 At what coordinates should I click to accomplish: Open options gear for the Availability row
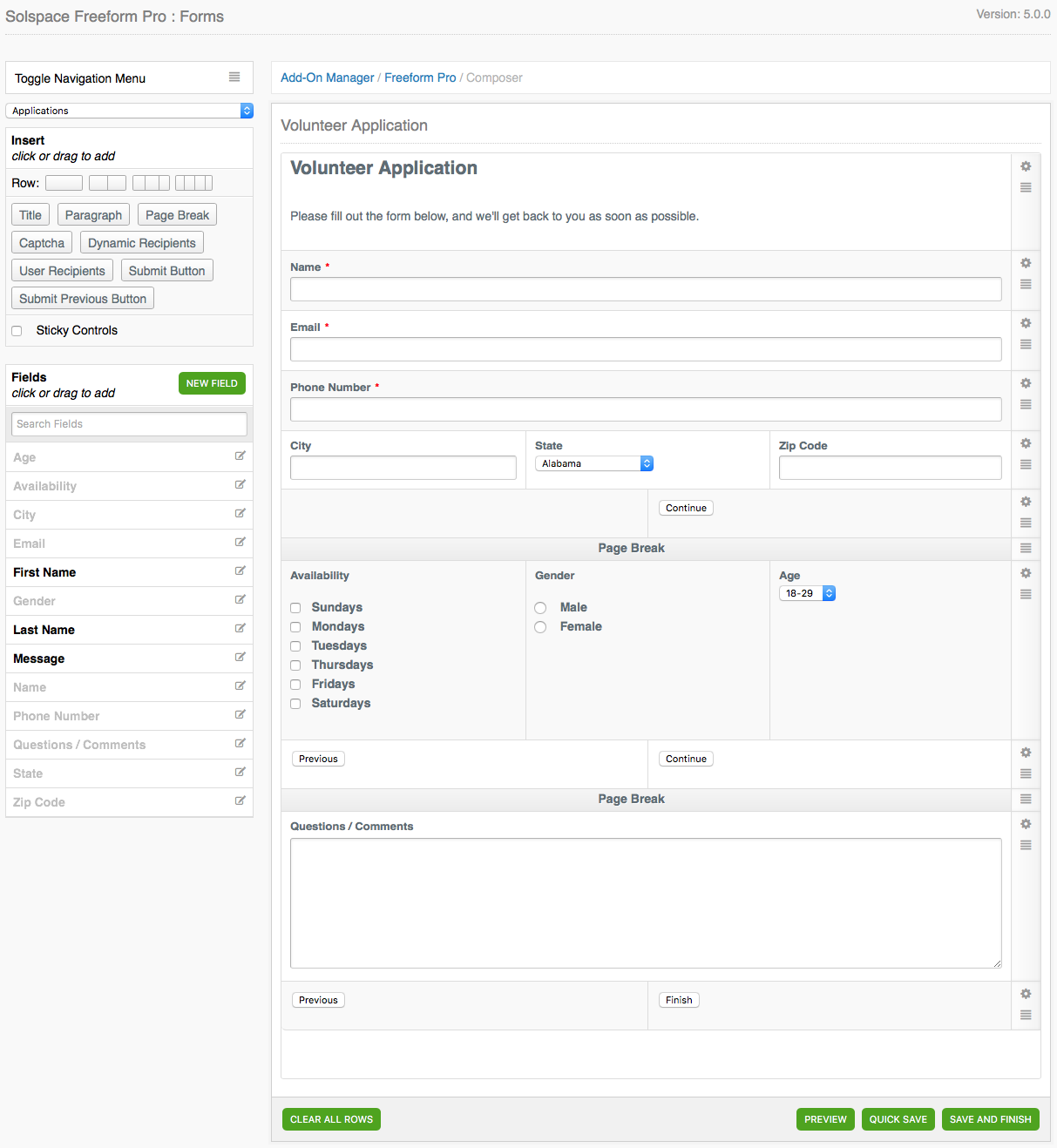1026,573
